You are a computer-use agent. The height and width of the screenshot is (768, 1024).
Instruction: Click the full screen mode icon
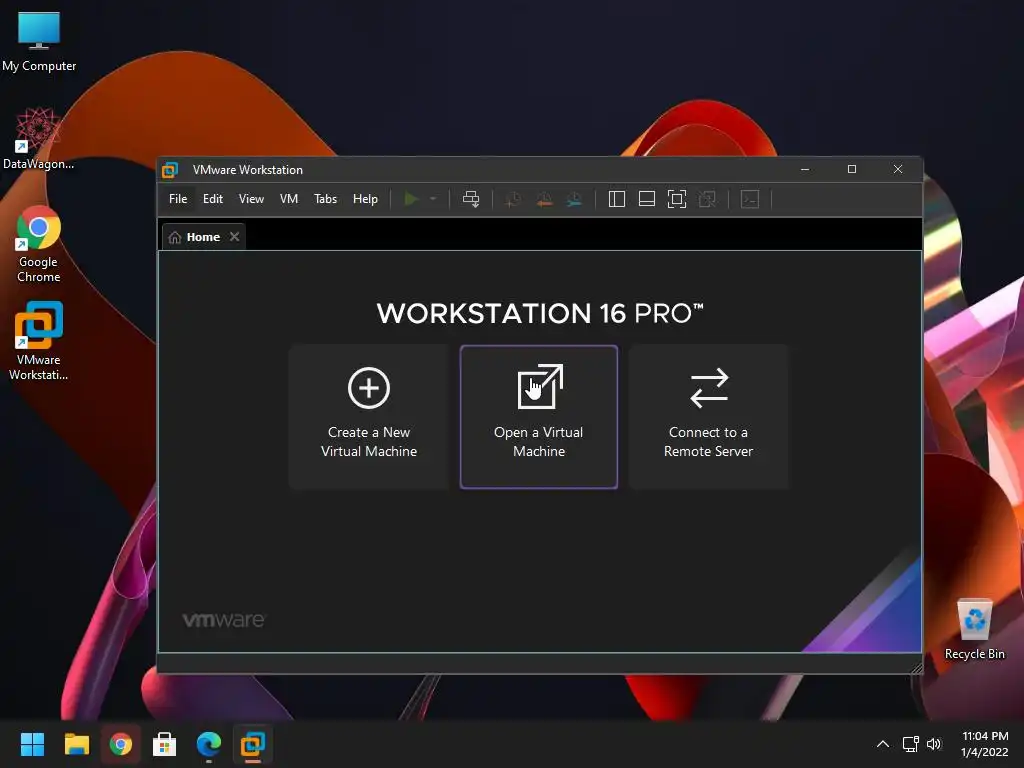coord(677,199)
